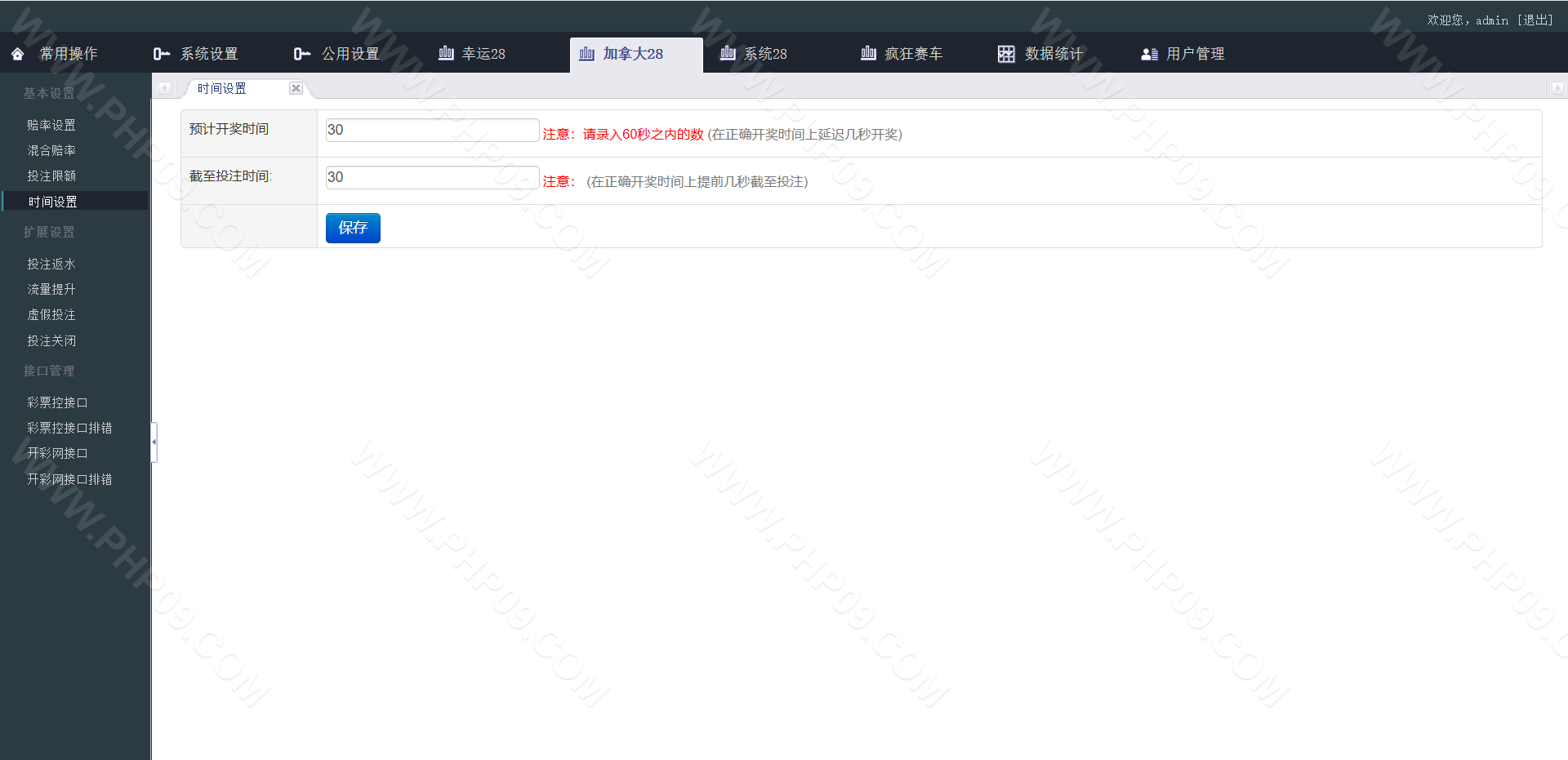
Task: Click the chart icon beside 系统28
Action: coord(728,53)
